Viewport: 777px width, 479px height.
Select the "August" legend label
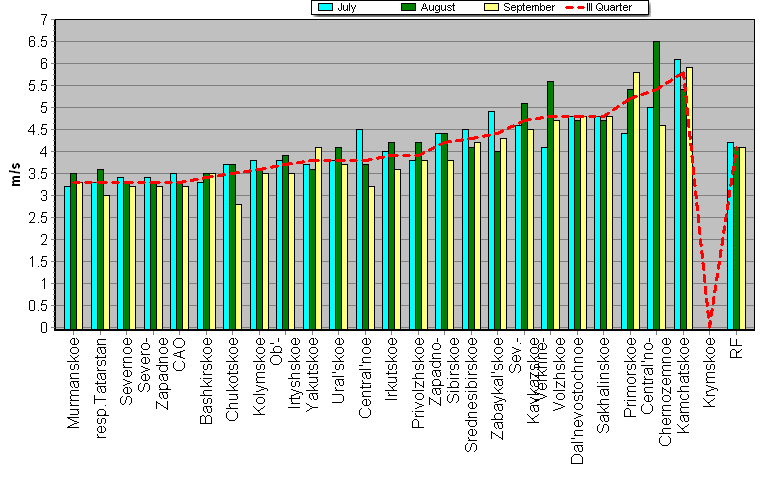437,7
